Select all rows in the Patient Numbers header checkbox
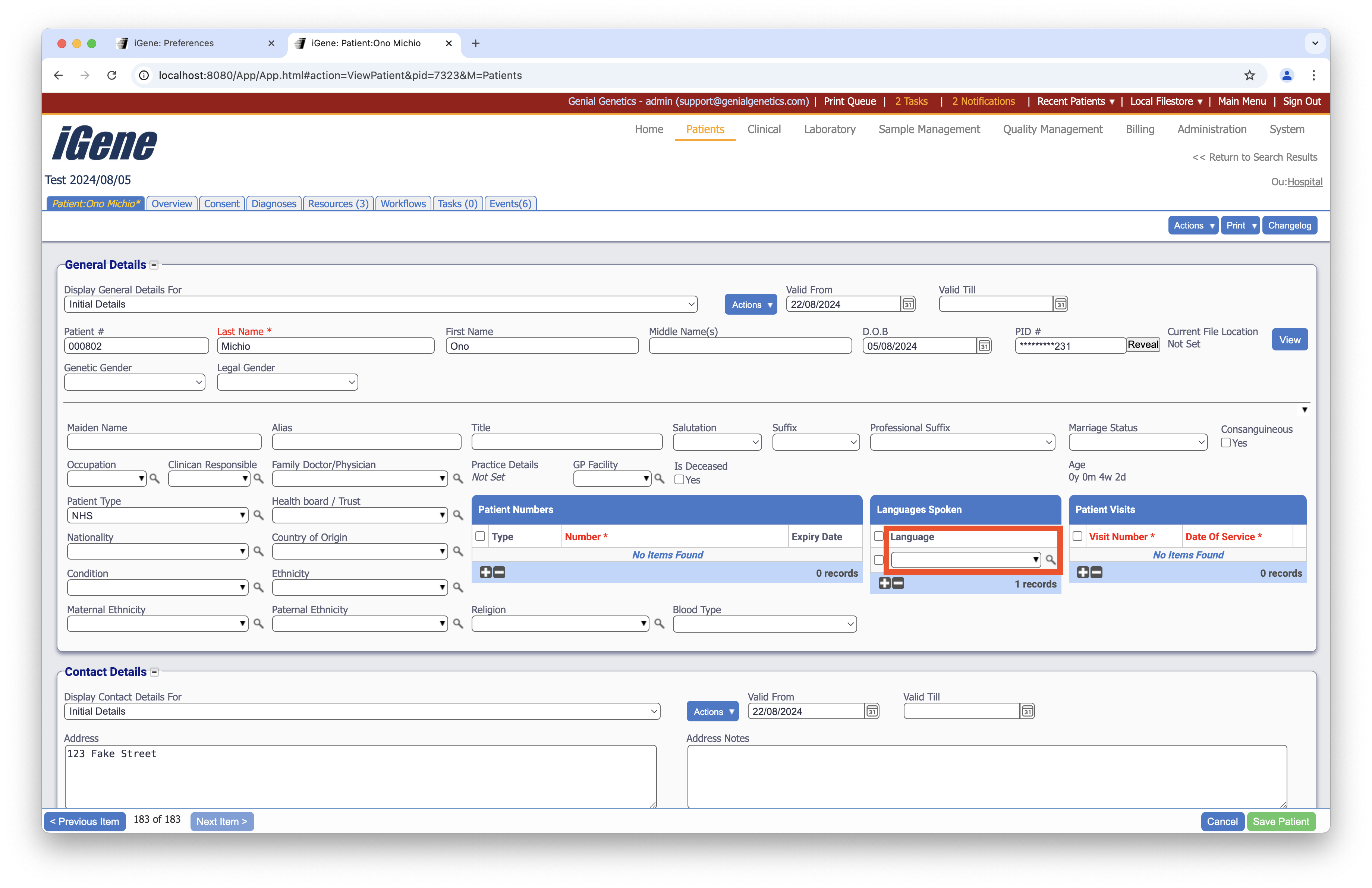 point(480,536)
